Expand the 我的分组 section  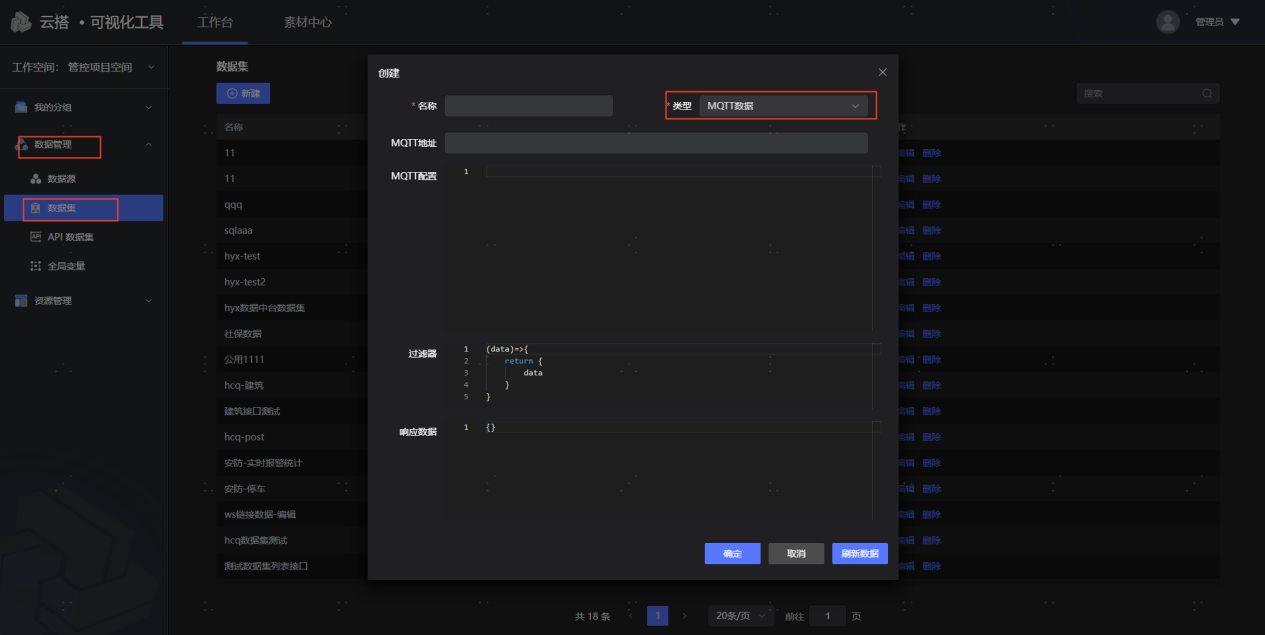point(83,107)
